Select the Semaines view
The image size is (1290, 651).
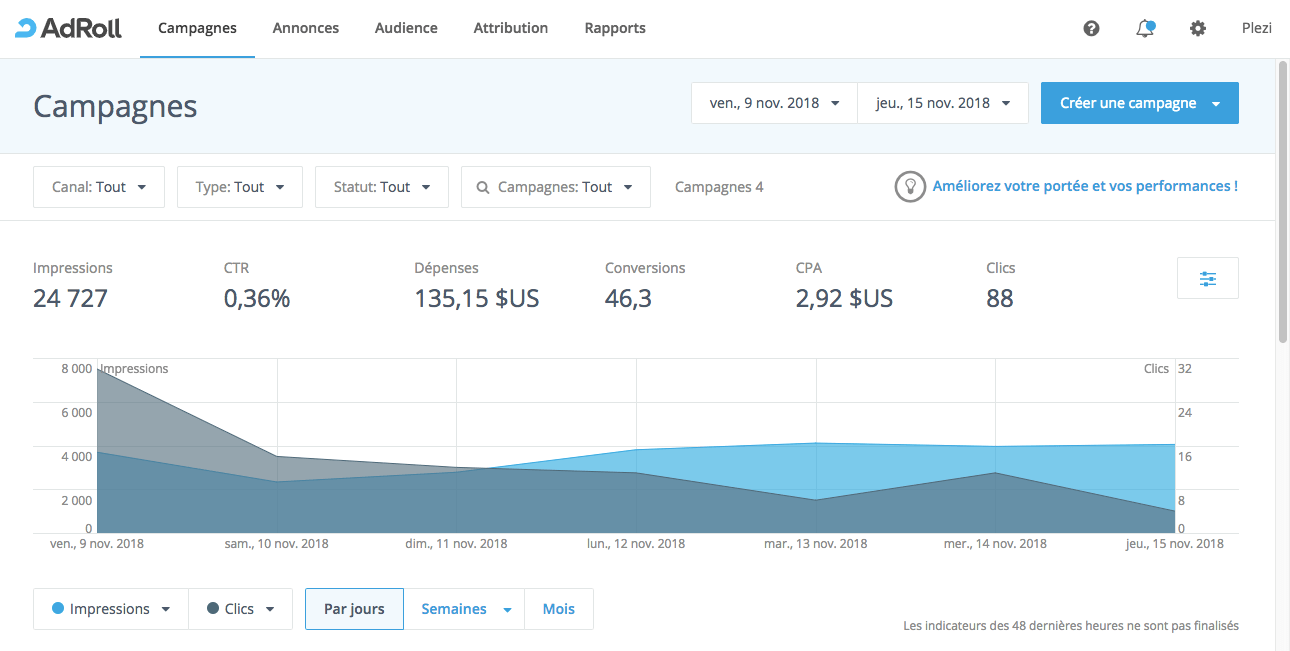464,609
